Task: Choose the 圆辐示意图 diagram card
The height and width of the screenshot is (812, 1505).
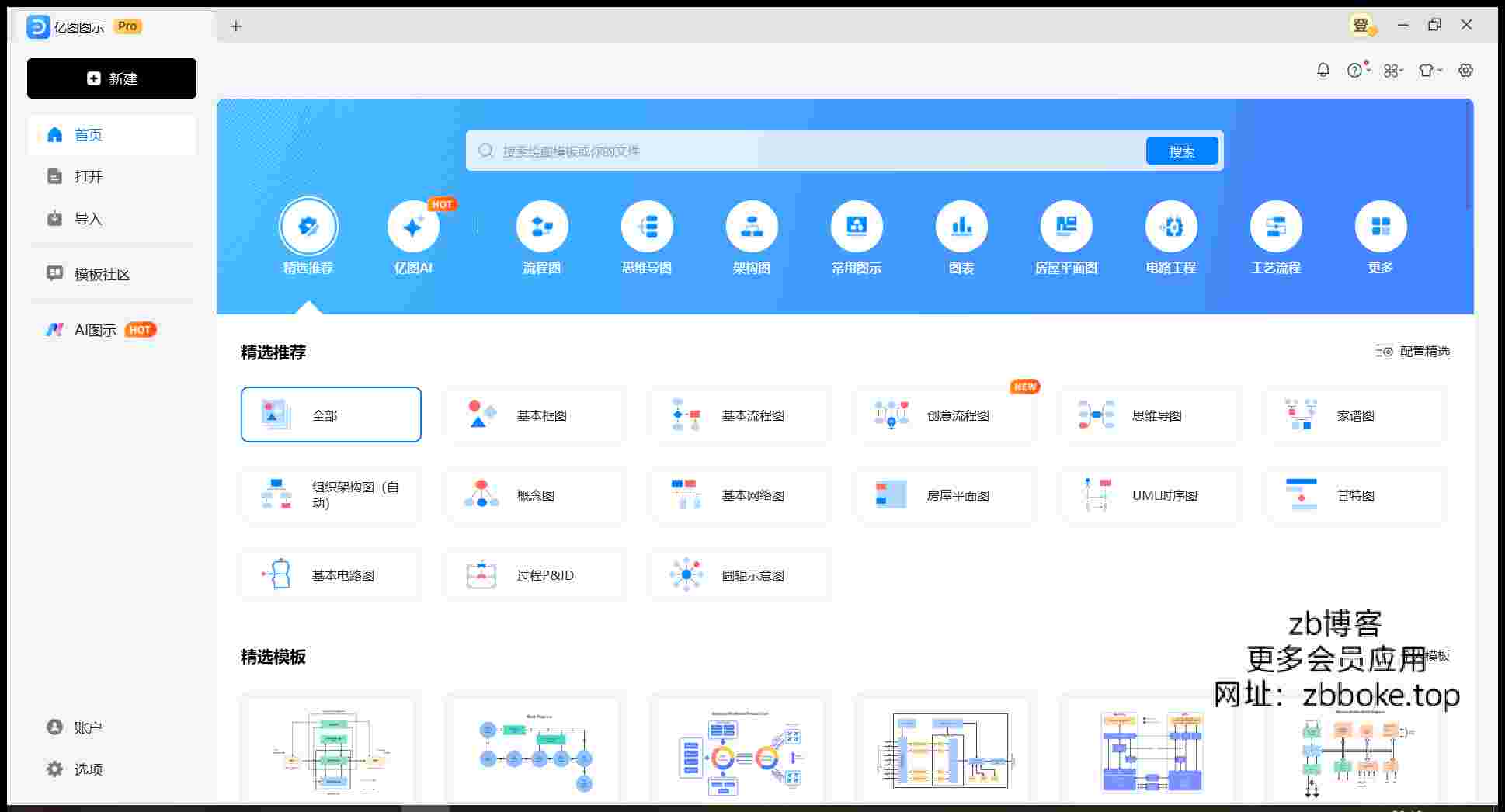Action: 741,574
